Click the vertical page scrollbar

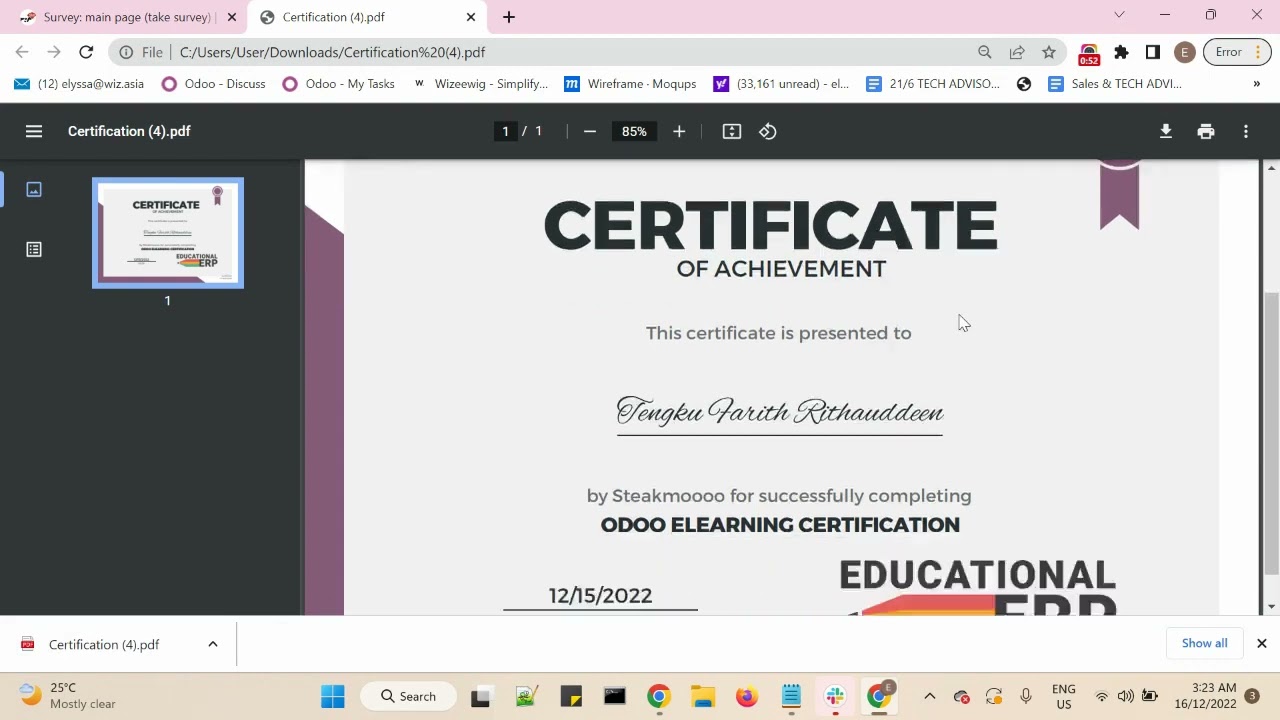pyautogui.click(x=1271, y=435)
